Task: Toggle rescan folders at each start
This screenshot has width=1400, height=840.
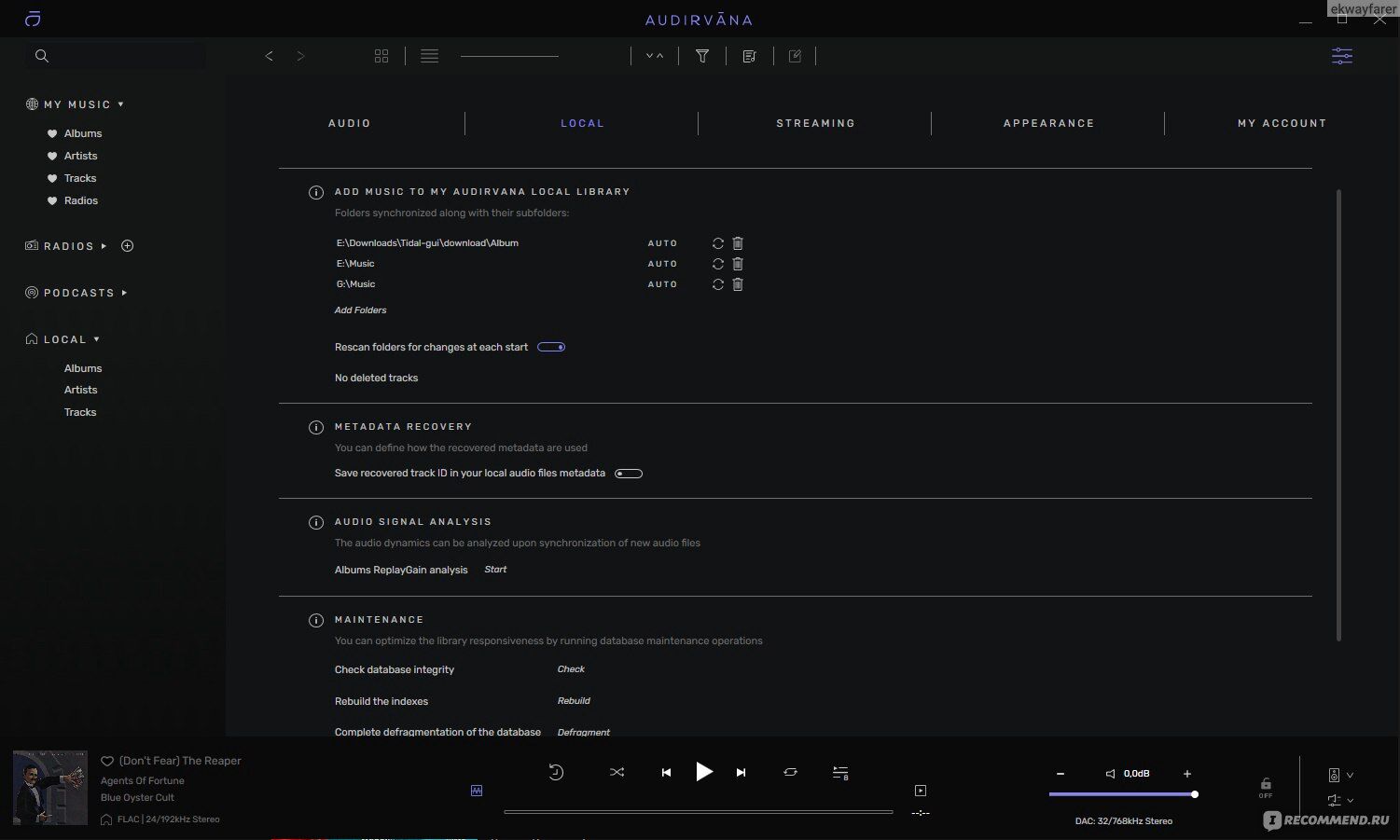Action: 551,347
